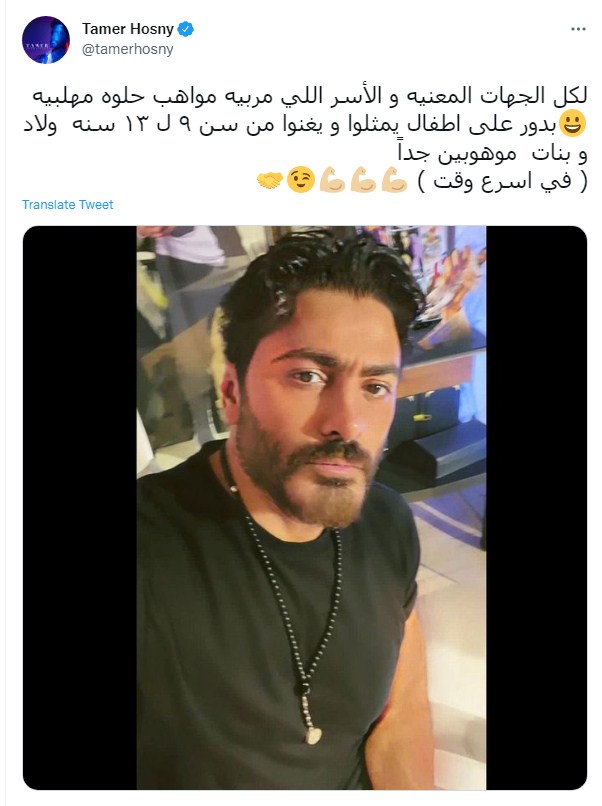
Task: Click the right black bar of the media
Action: pos(536,507)
